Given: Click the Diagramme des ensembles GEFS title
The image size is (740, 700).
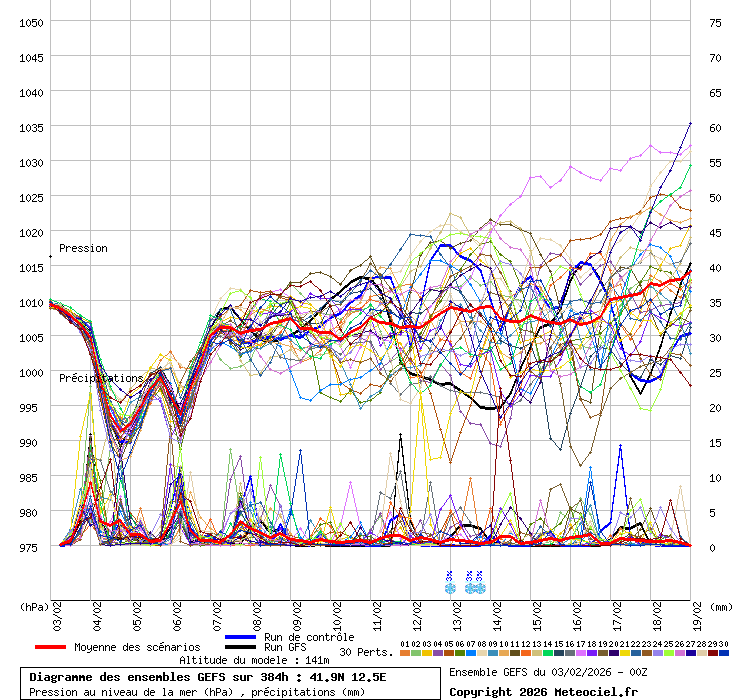Looking at the screenshot, I should tap(207, 677).
